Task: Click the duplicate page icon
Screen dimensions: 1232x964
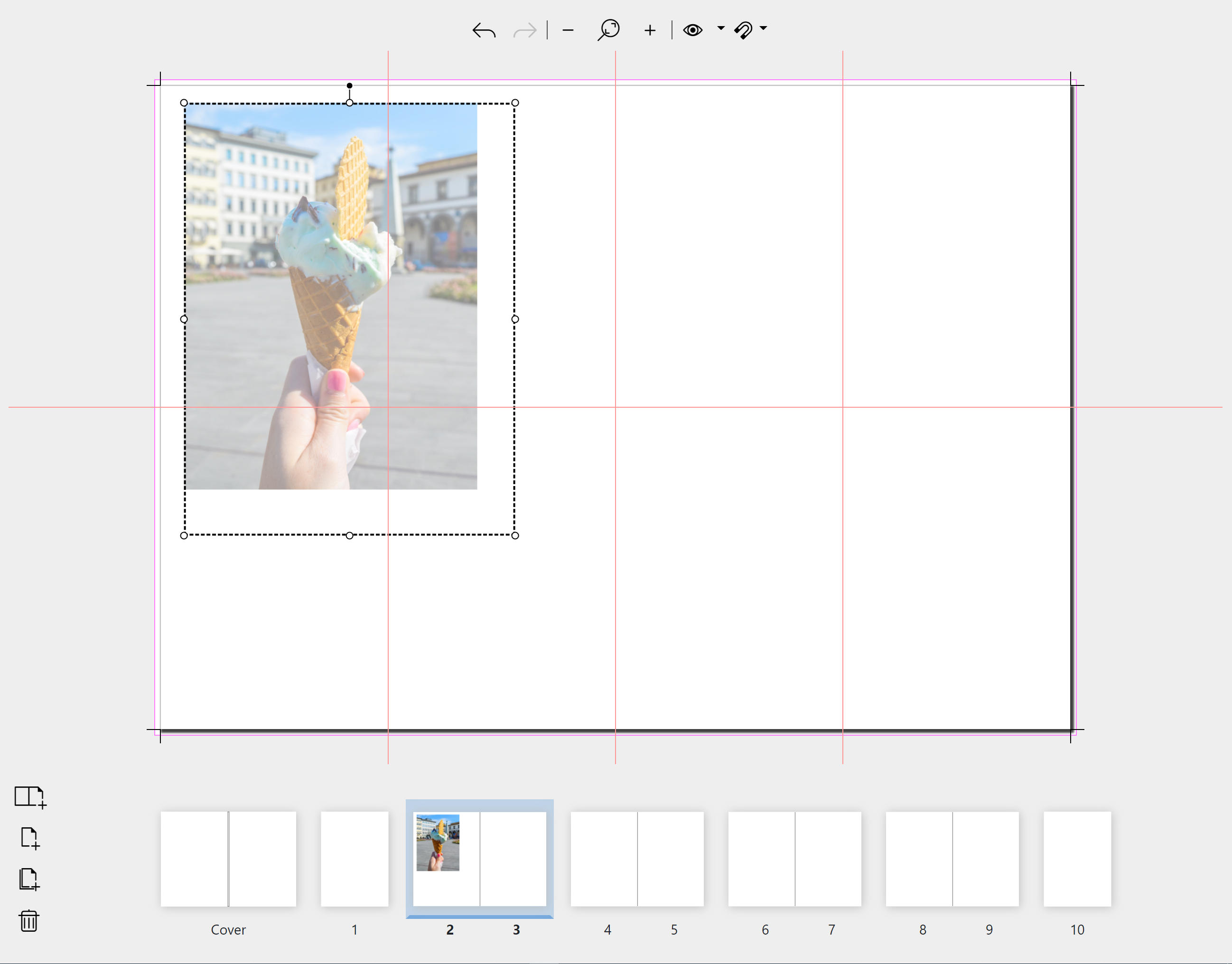Action: (29, 879)
